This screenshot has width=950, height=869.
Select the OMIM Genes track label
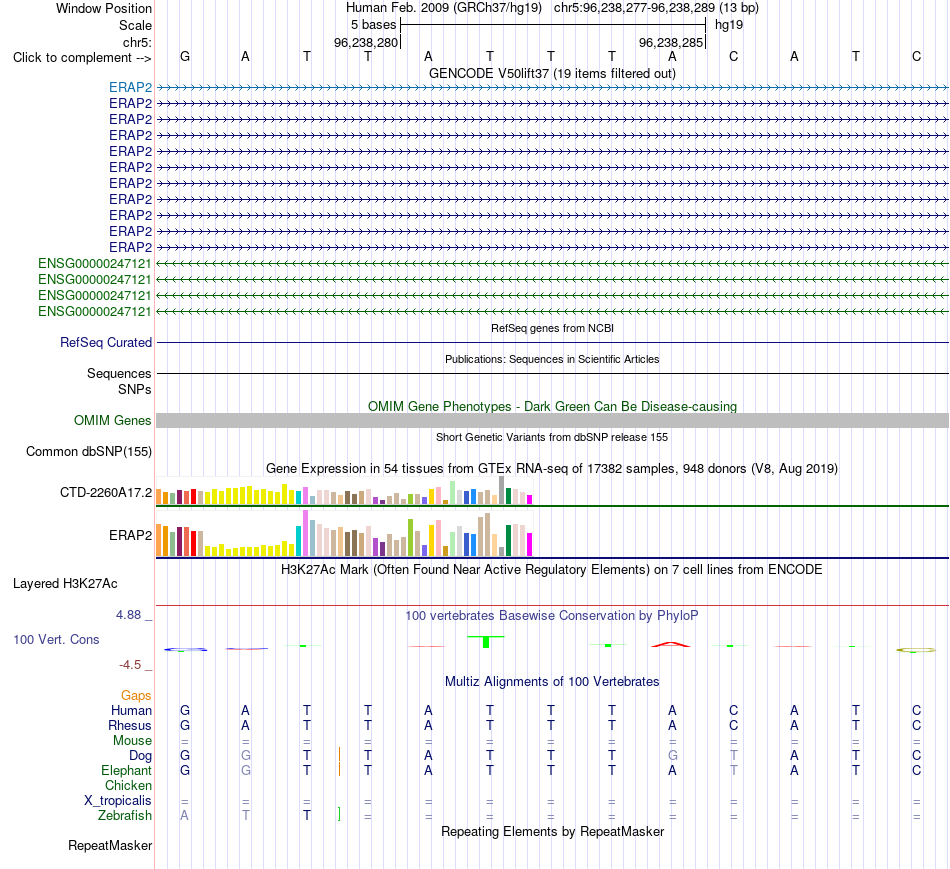coord(112,421)
